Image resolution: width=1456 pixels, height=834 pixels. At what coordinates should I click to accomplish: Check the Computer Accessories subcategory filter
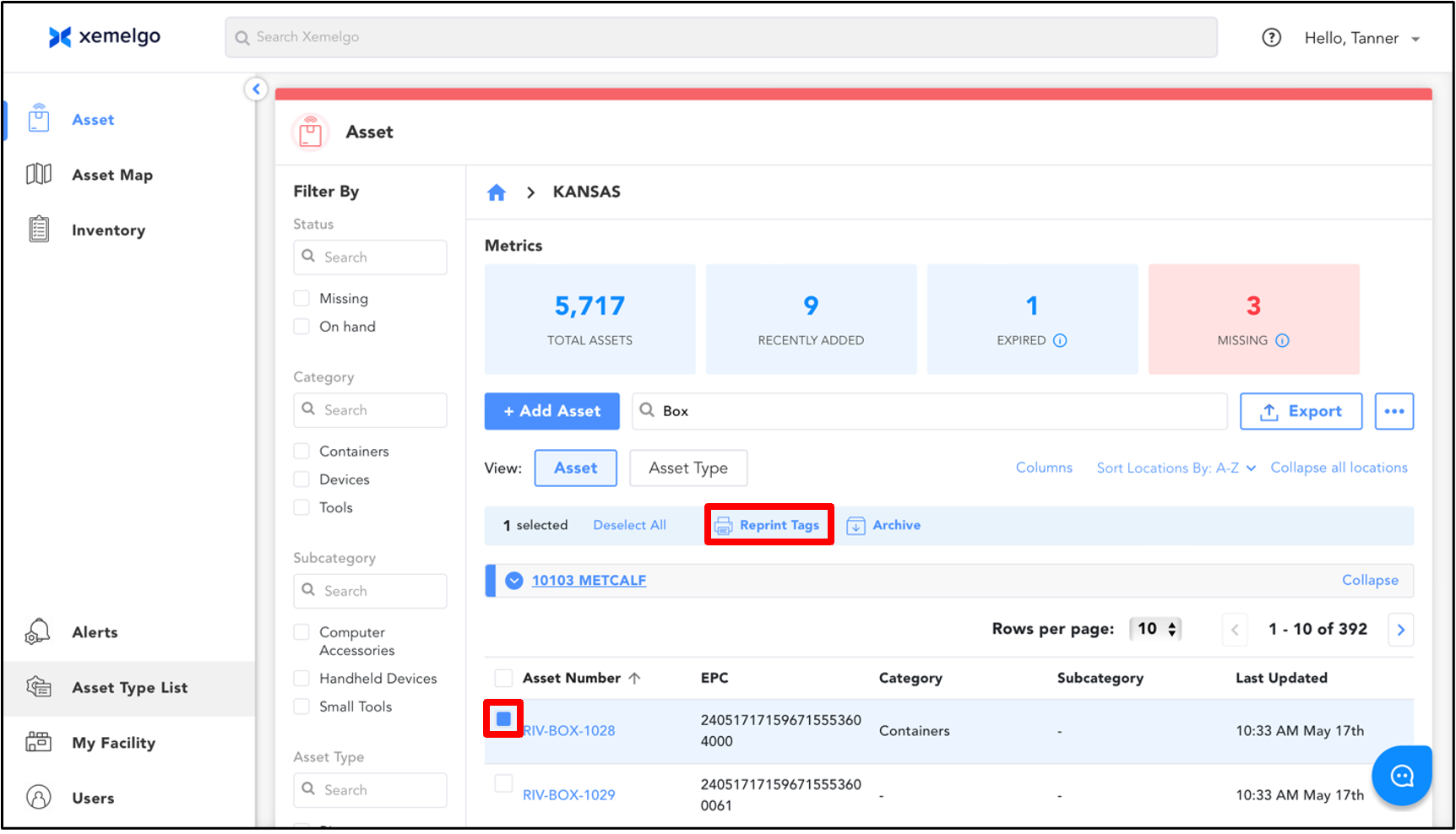pyautogui.click(x=302, y=631)
